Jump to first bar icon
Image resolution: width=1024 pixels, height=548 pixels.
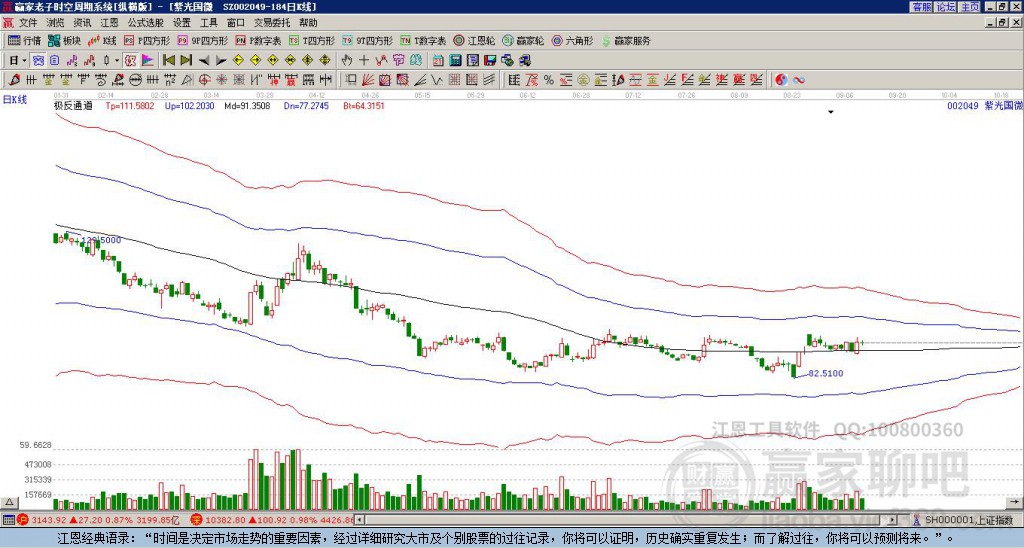tap(169, 60)
